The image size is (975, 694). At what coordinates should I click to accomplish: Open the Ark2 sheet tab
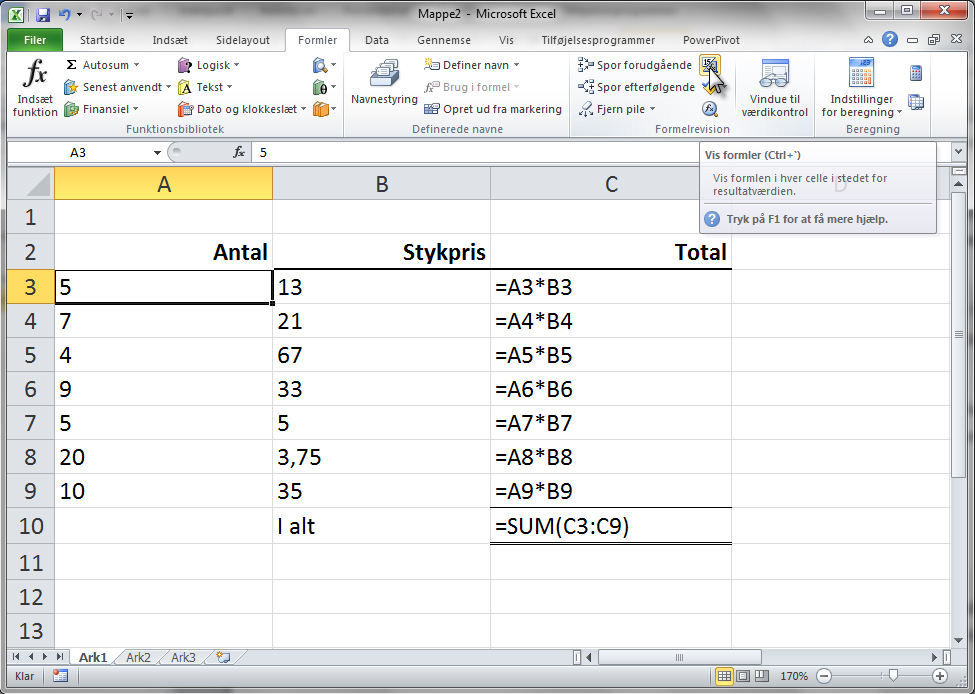[138, 657]
